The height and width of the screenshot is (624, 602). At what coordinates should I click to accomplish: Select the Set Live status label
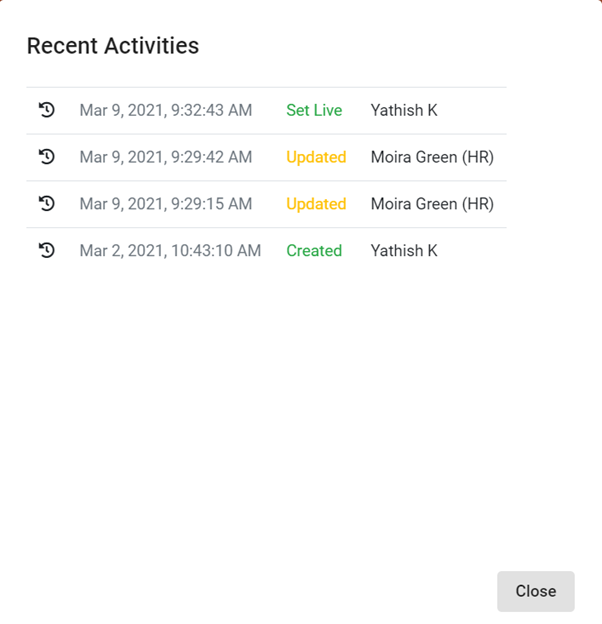point(314,110)
